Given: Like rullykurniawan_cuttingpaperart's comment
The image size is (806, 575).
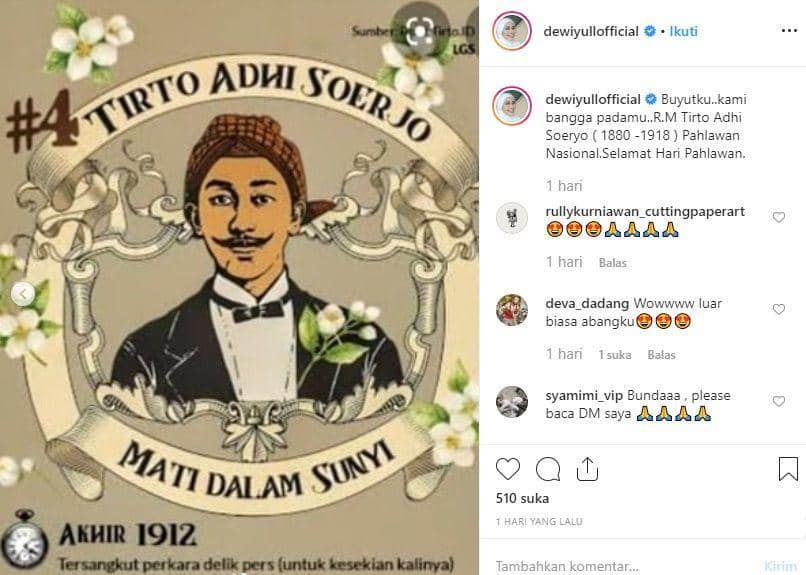Looking at the screenshot, I should click(779, 217).
